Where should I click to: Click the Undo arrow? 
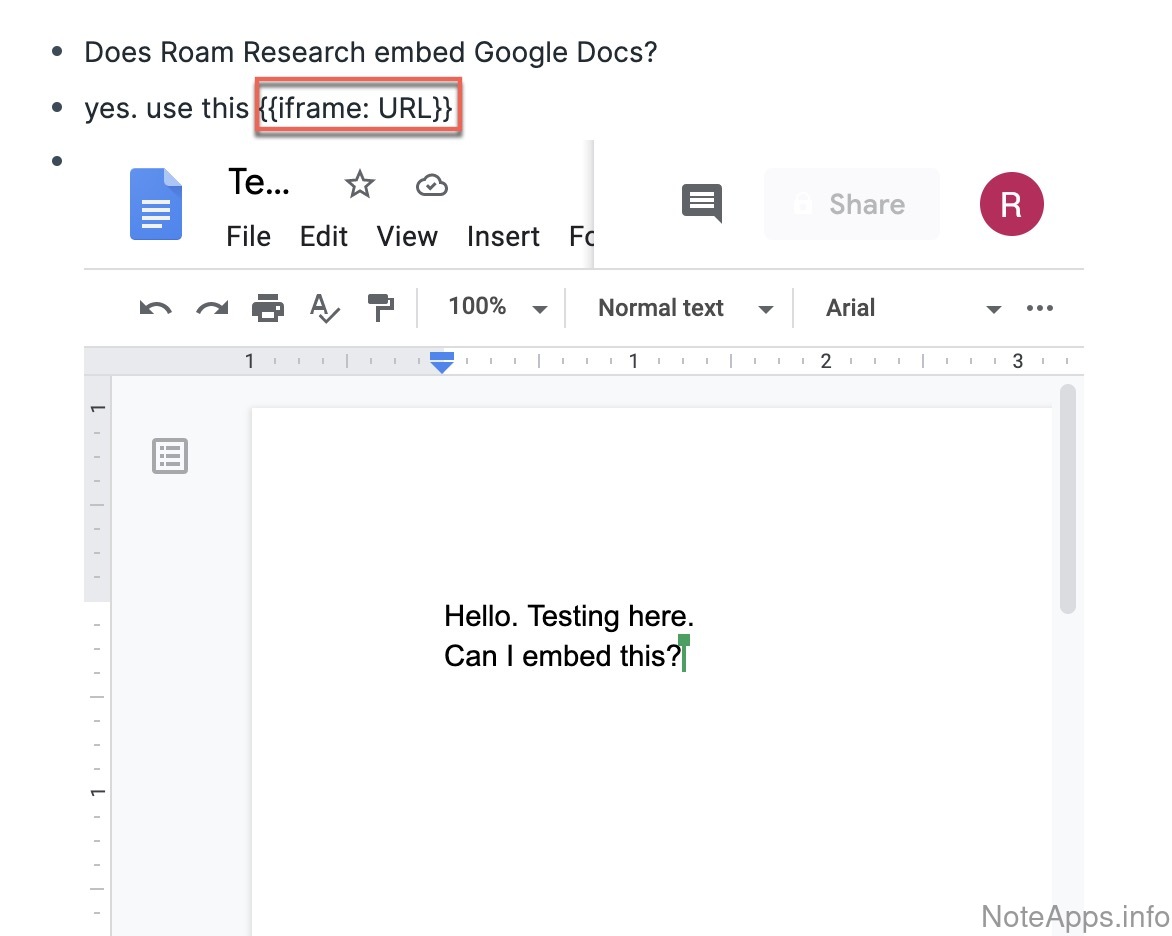coord(155,308)
